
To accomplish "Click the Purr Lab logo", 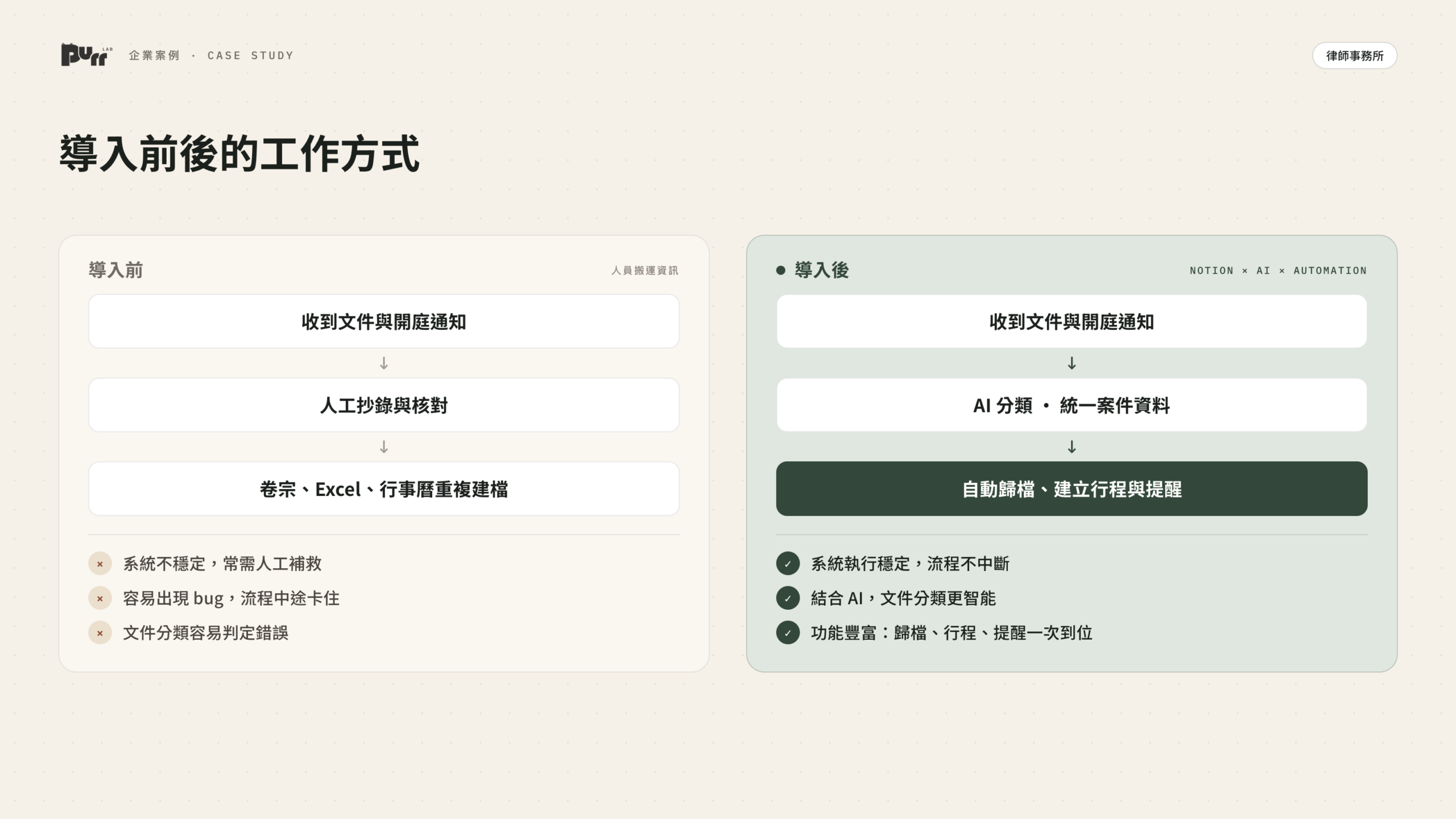I will (x=86, y=55).
